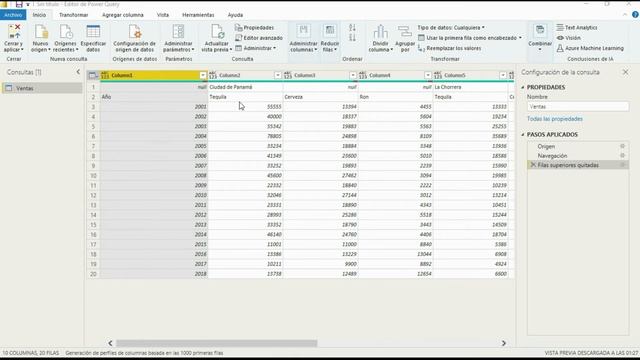Click Reducir filas icon

pyautogui.click(x=329, y=31)
